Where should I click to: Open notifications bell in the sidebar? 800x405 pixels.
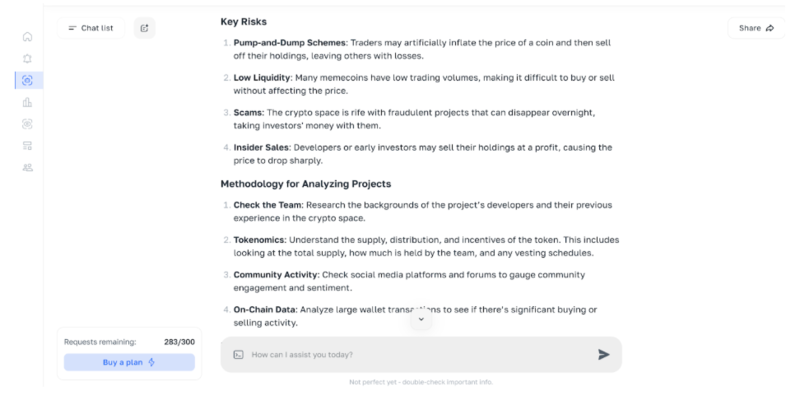tap(27, 59)
